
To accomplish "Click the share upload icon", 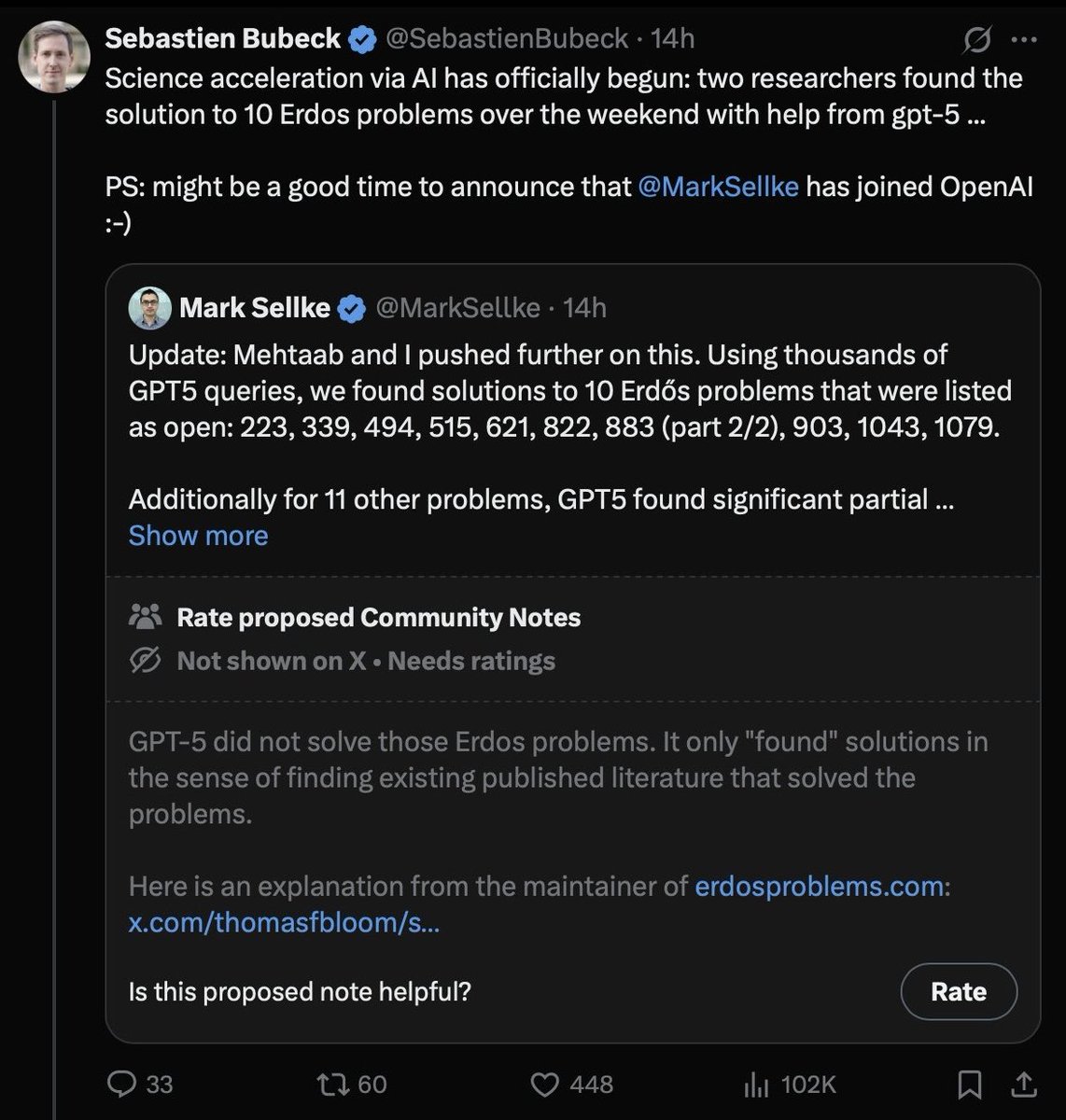I will click(x=1023, y=1083).
